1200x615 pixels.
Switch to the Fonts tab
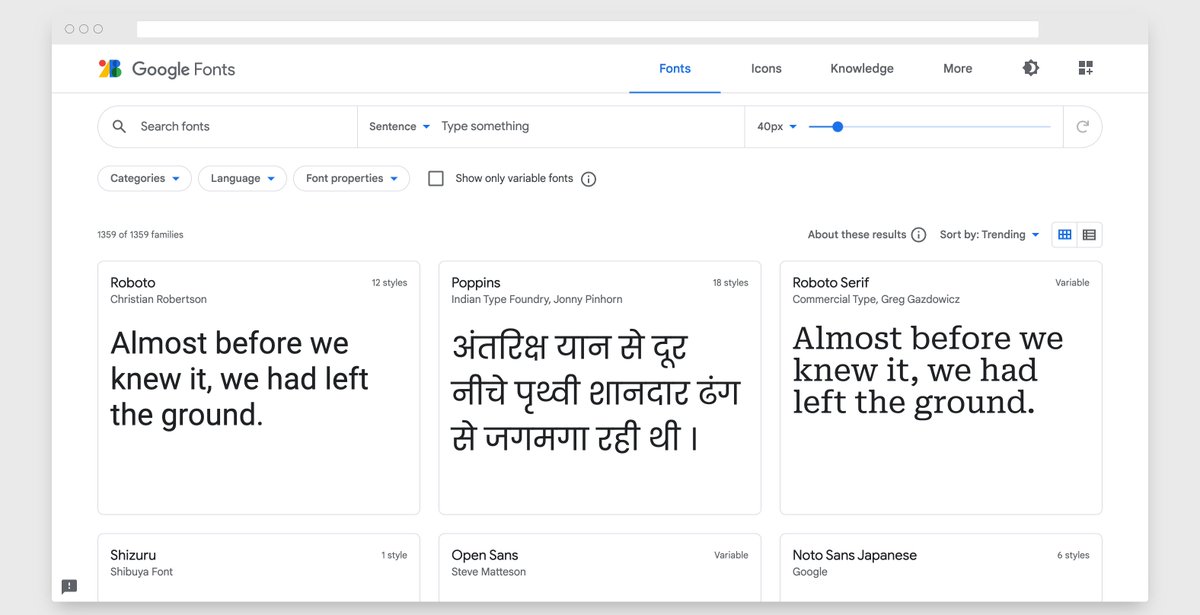tap(675, 69)
